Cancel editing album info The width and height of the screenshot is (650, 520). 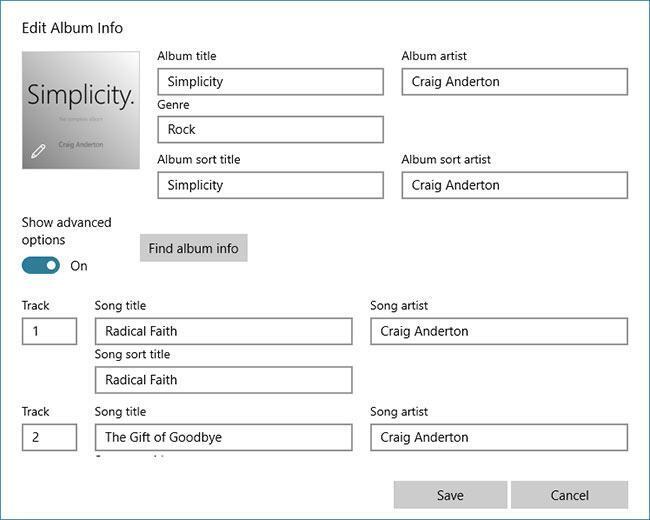point(569,495)
